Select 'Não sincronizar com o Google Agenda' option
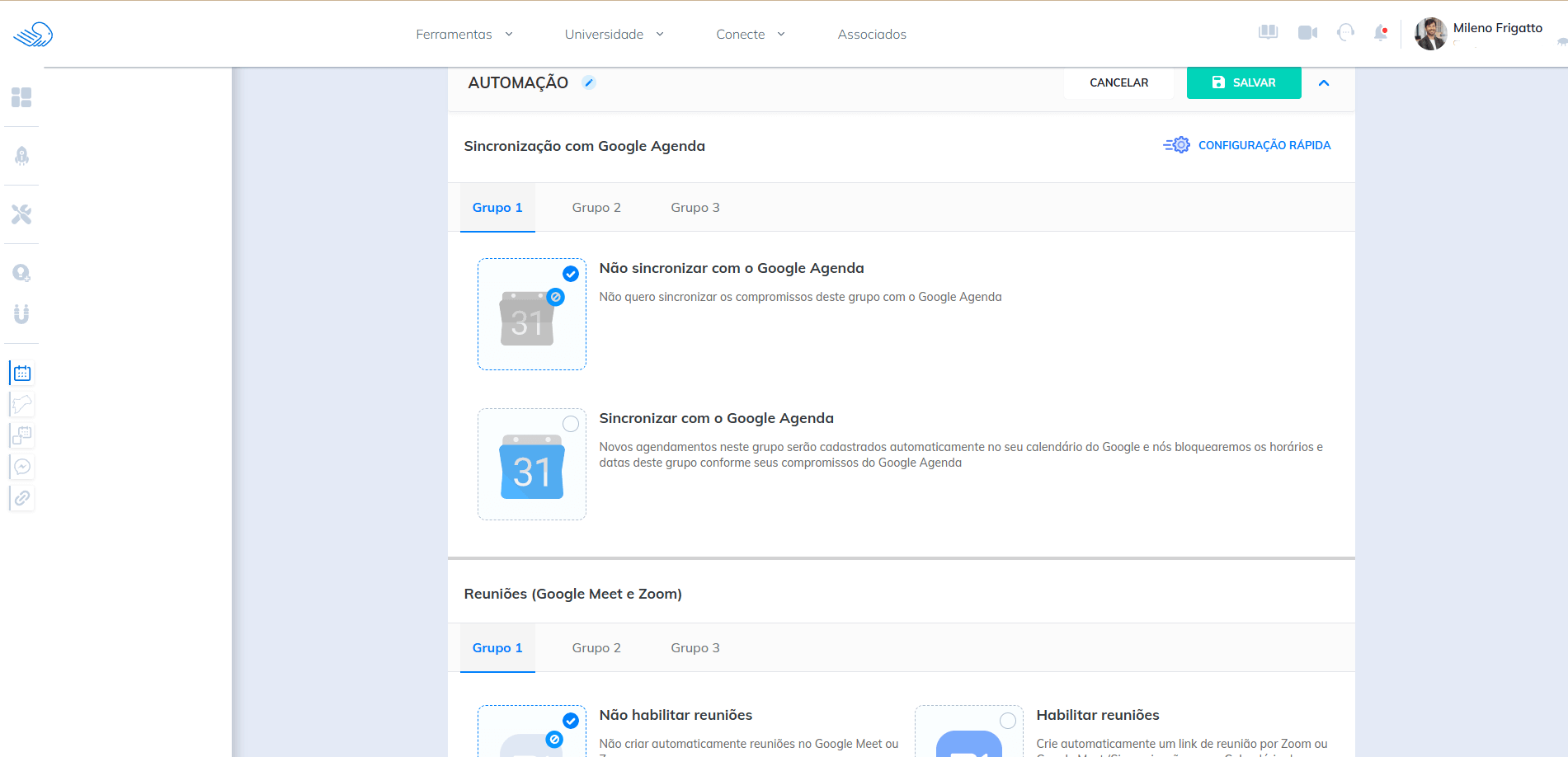Screen dimensions: 1568x757 point(570,274)
